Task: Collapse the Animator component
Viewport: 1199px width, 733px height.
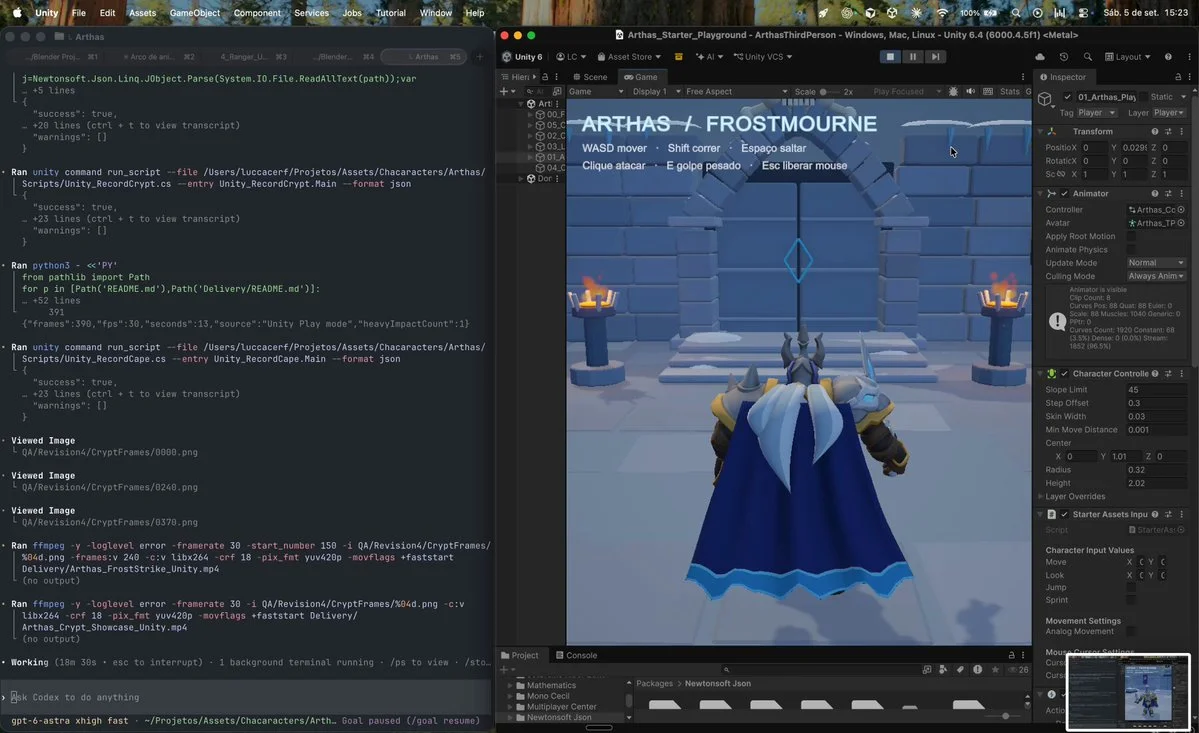Action: pos(1040,193)
